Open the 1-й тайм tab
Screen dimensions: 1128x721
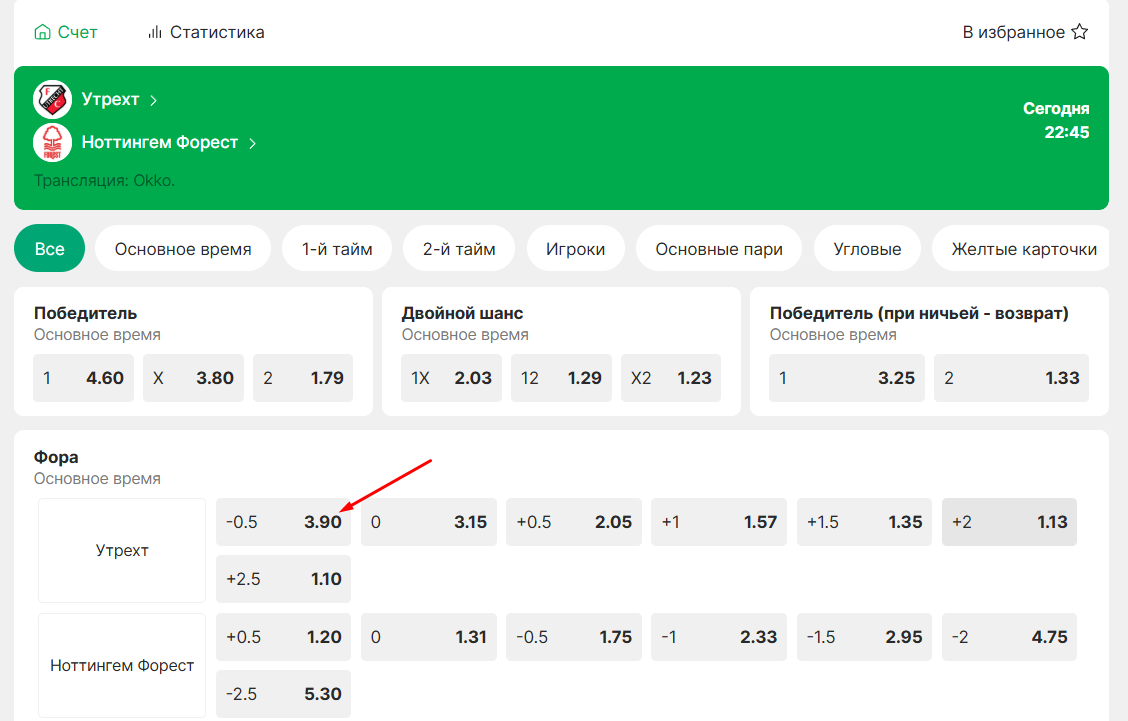click(337, 249)
